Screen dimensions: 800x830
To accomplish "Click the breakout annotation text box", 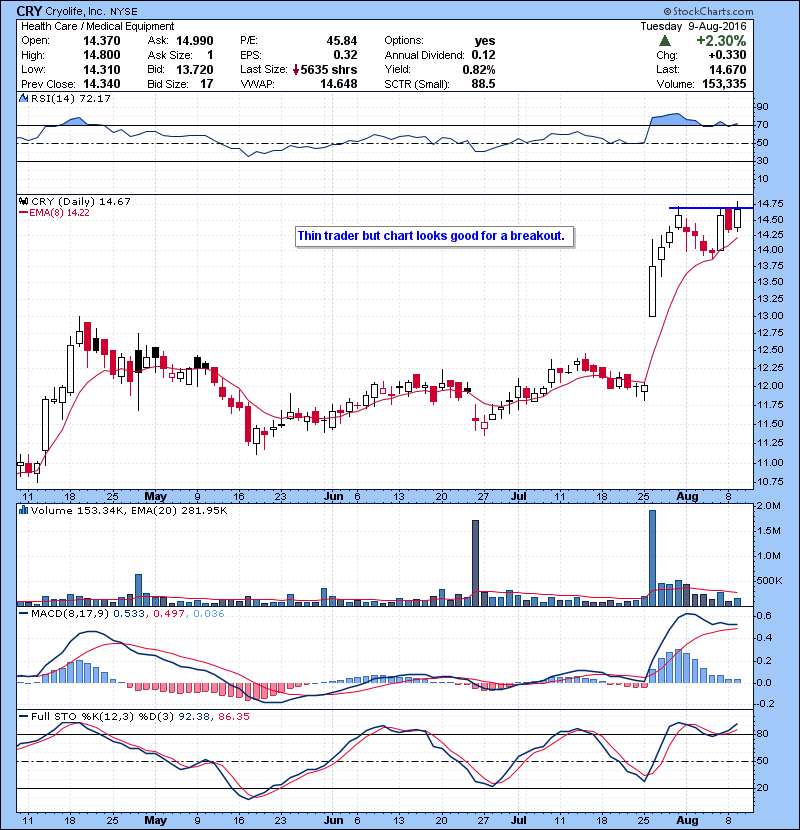I will [x=434, y=236].
